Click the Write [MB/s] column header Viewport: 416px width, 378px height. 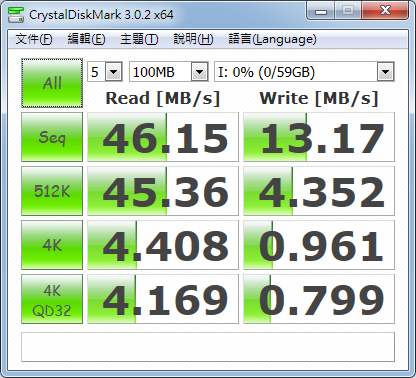tap(319, 98)
